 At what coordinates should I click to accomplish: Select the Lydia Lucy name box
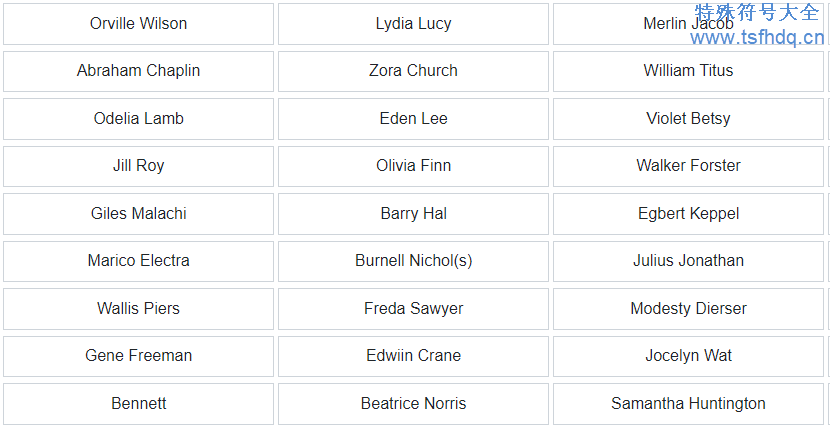click(x=413, y=24)
